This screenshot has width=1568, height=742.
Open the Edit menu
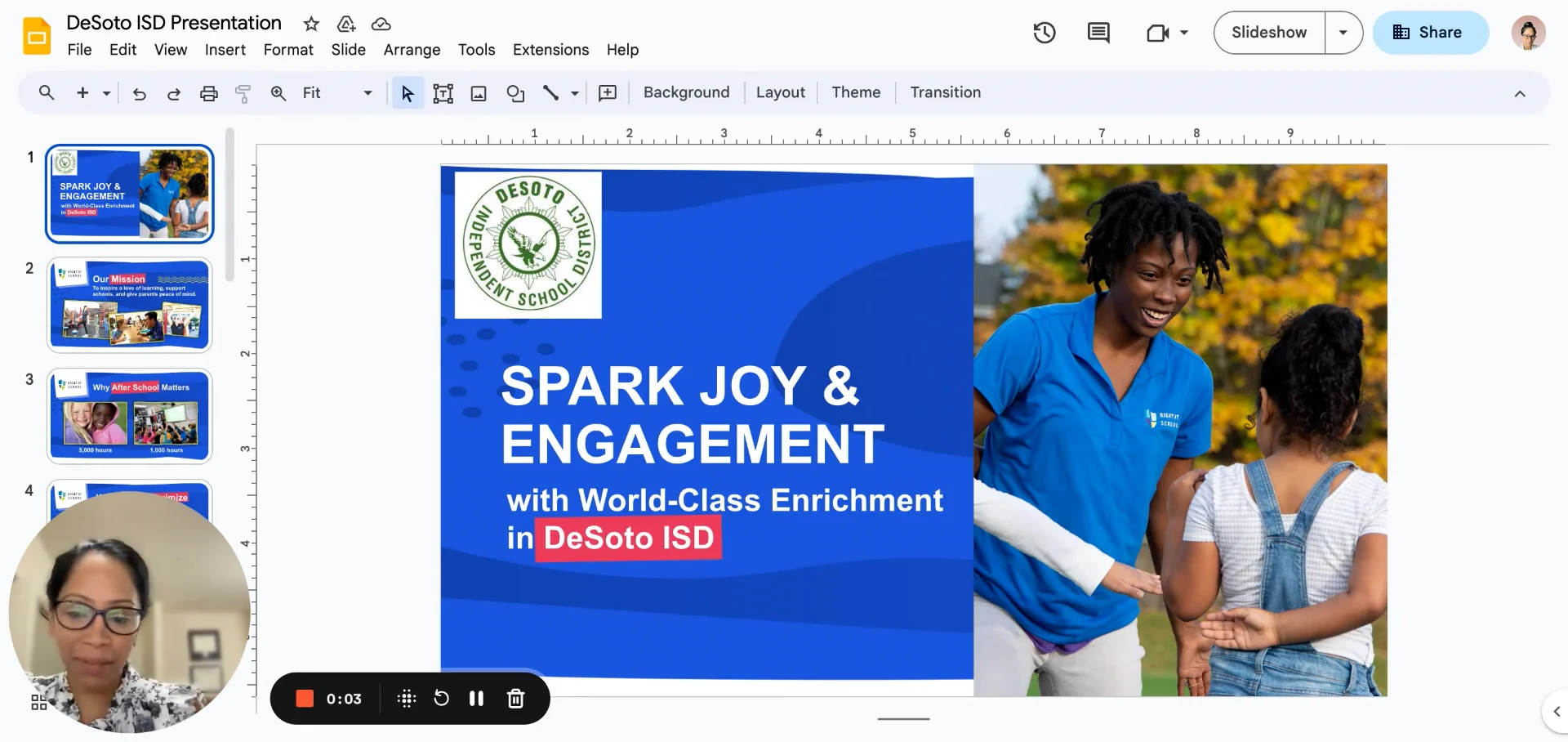pyautogui.click(x=122, y=50)
